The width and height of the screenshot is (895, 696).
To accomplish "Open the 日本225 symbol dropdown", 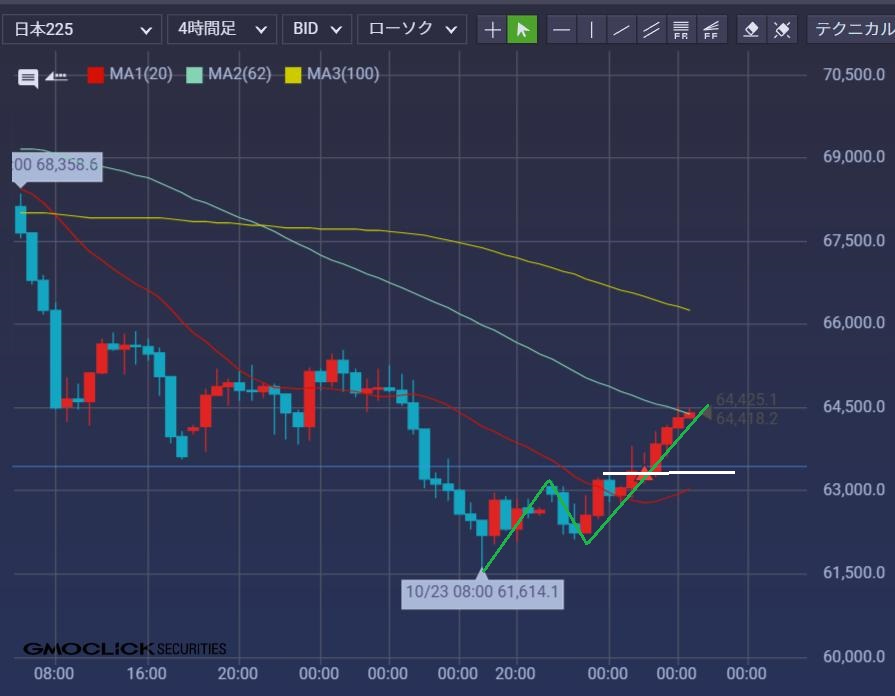I will click(x=82, y=29).
